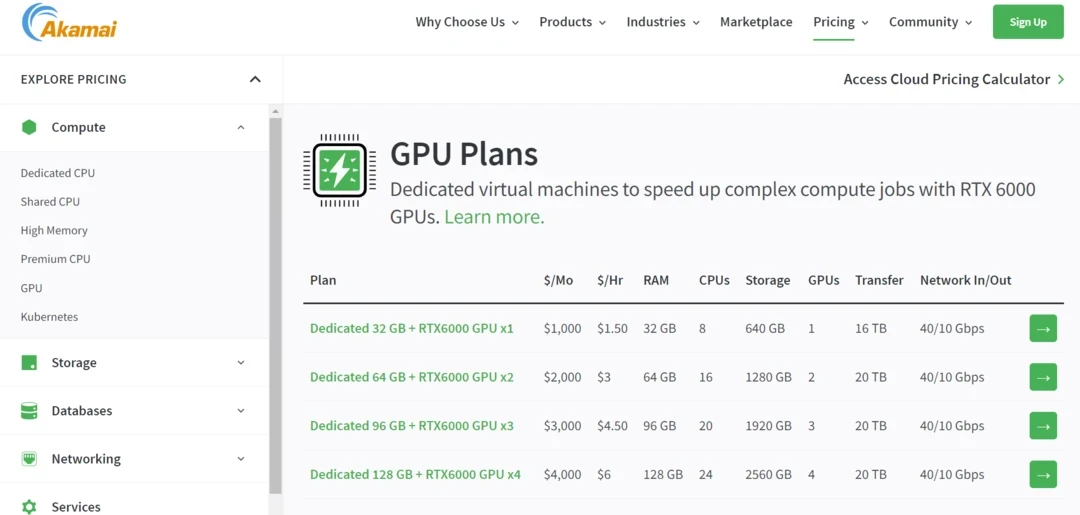Open the Products dropdown menu
Screen dimensions: 1080x515
(x=572, y=22)
